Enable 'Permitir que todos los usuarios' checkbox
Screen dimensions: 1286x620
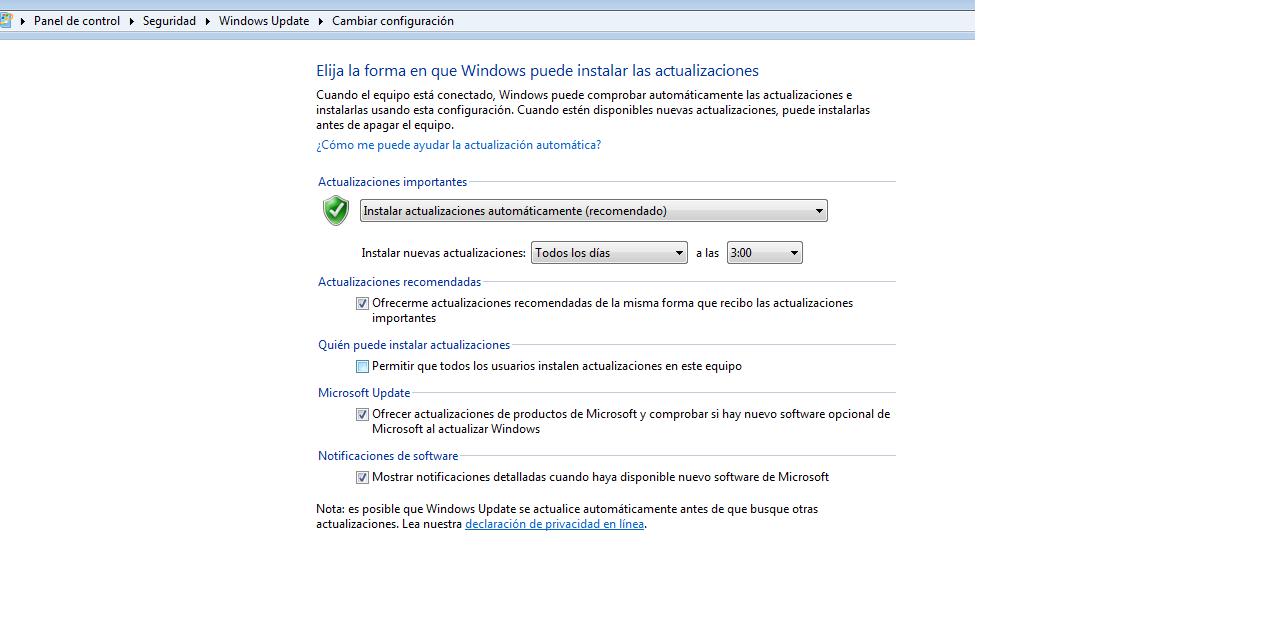[x=362, y=366]
